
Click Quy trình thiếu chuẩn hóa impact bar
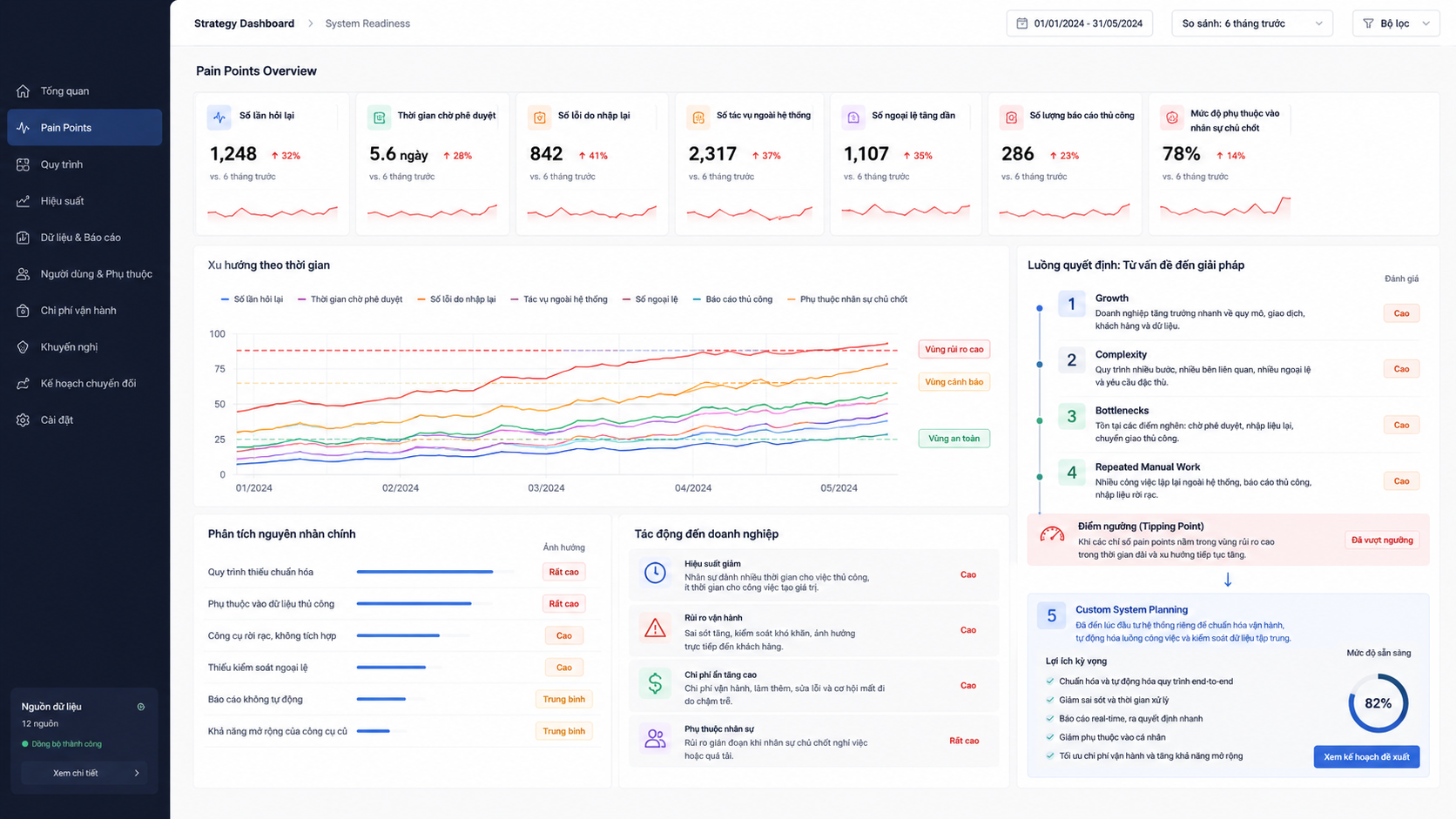(x=425, y=572)
